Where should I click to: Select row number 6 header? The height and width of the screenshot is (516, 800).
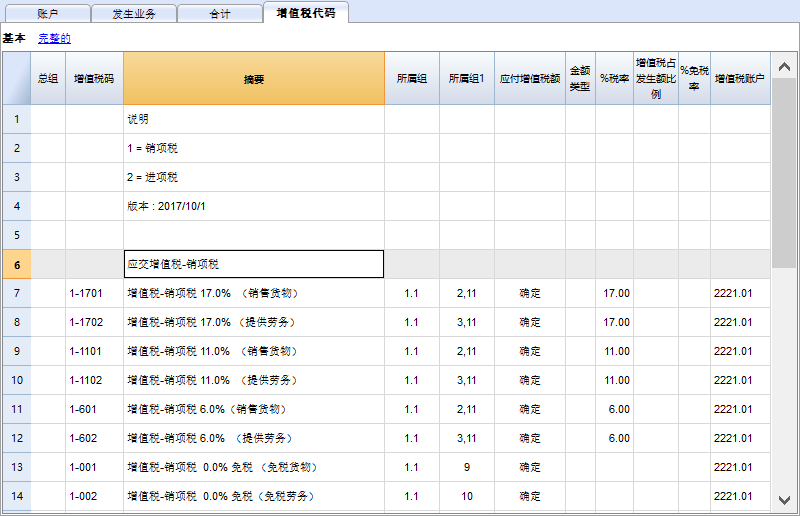(x=16, y=264)
